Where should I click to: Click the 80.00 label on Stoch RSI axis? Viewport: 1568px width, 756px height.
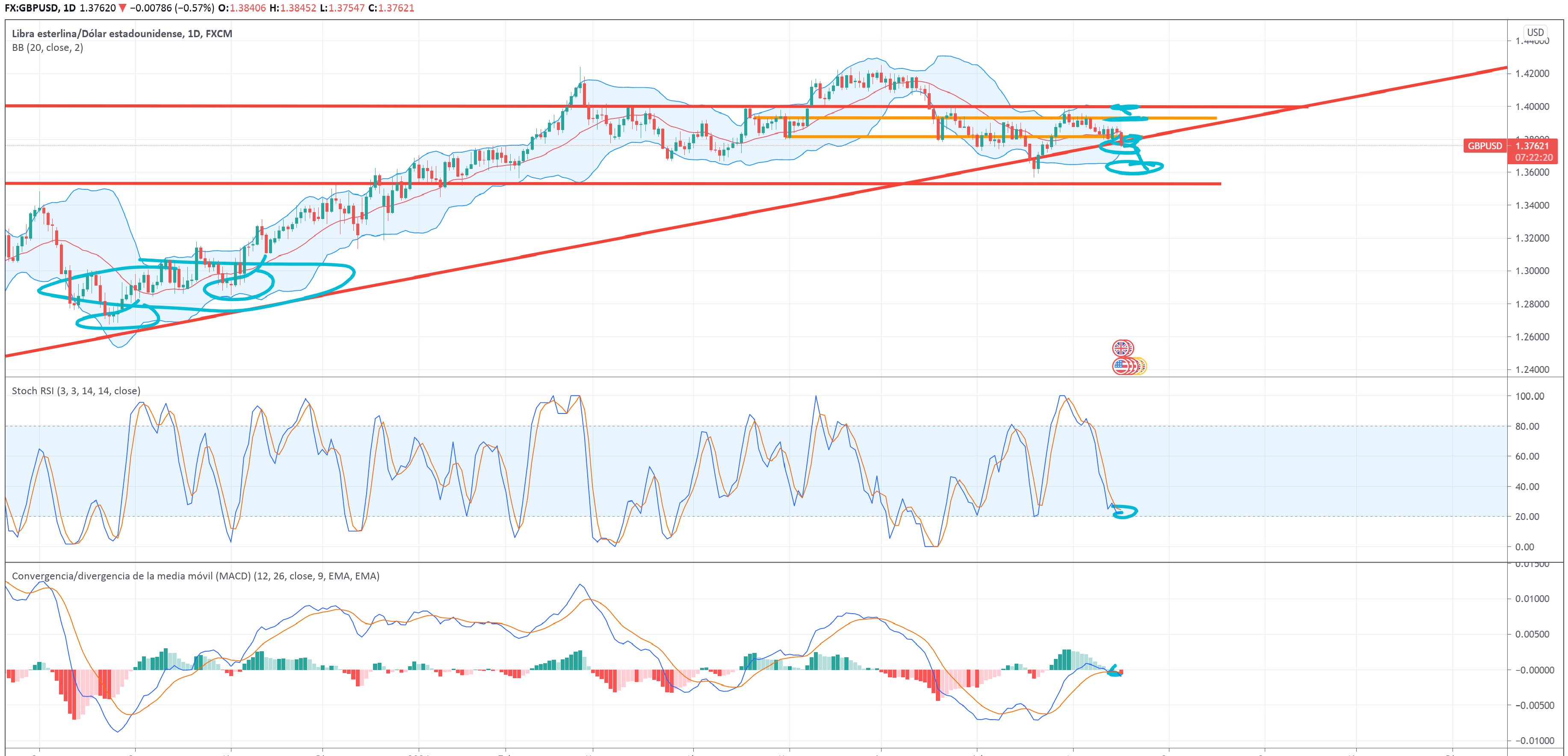pyautogui.click(x=1527, y=426)
